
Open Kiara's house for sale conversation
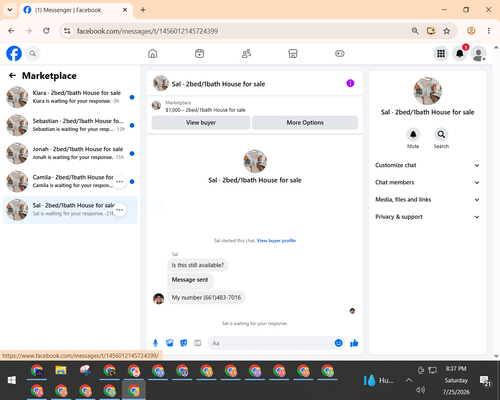70,97
